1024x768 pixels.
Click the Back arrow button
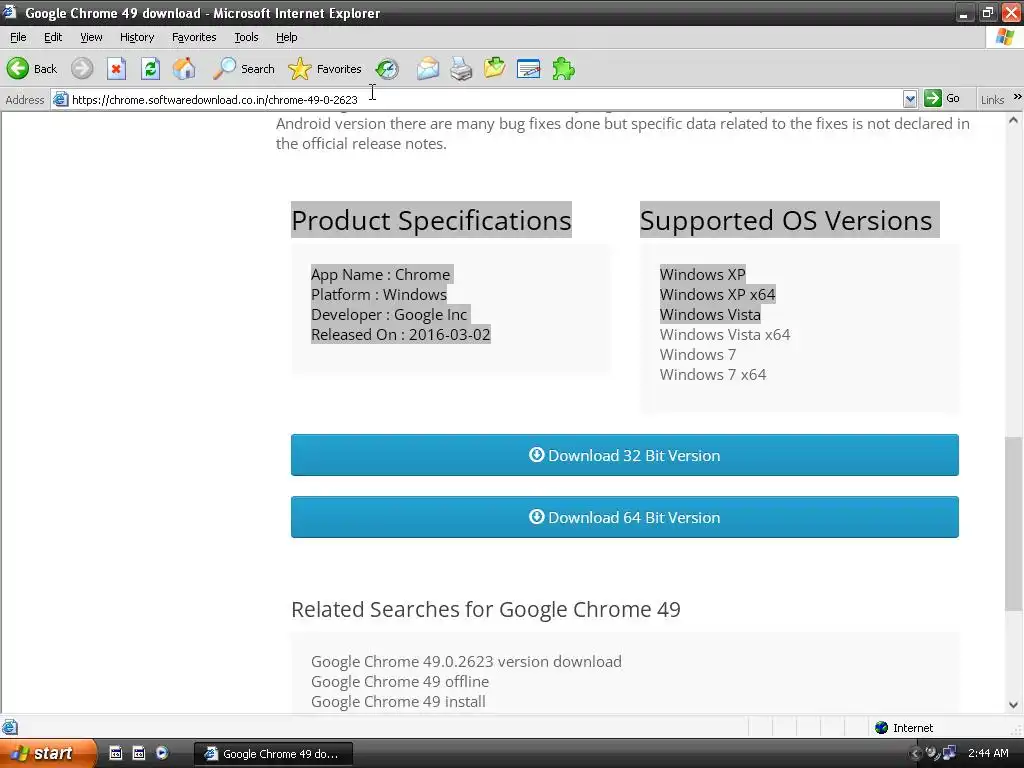click(32, 69)
